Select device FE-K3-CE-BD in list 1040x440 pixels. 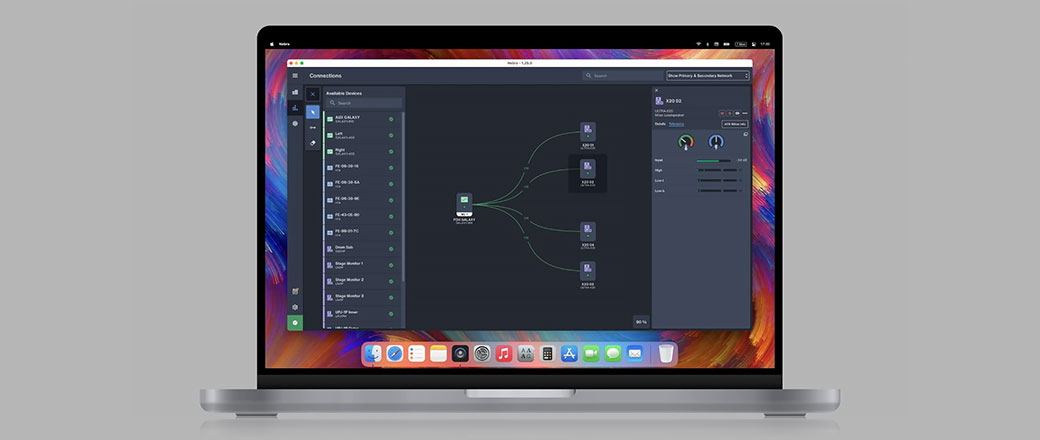(362, 216)
